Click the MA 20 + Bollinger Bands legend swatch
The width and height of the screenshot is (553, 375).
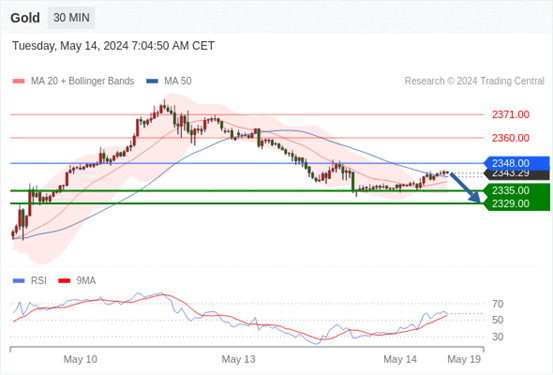[x=19, y=81]
